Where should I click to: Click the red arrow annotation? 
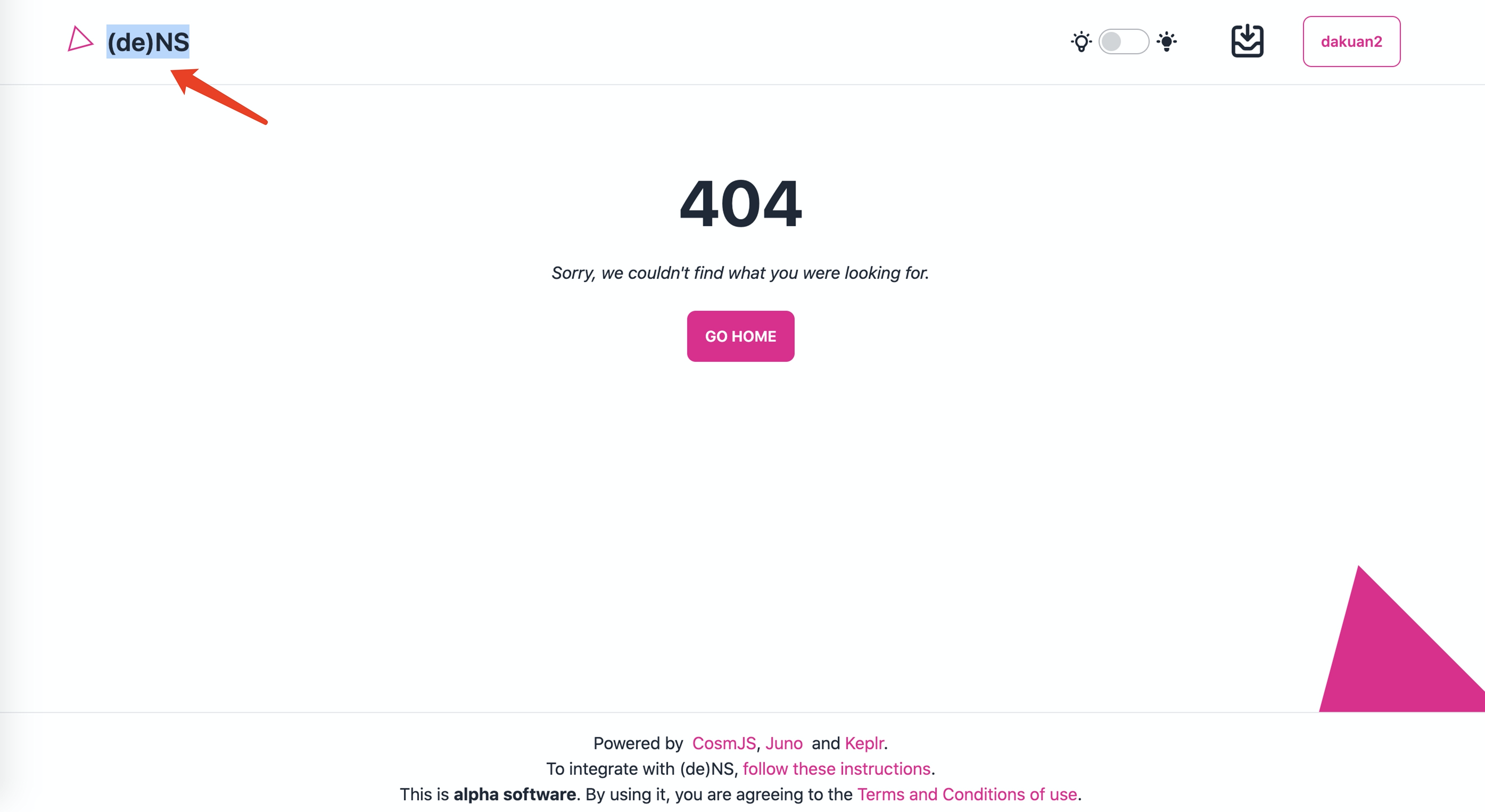point(218,96)
